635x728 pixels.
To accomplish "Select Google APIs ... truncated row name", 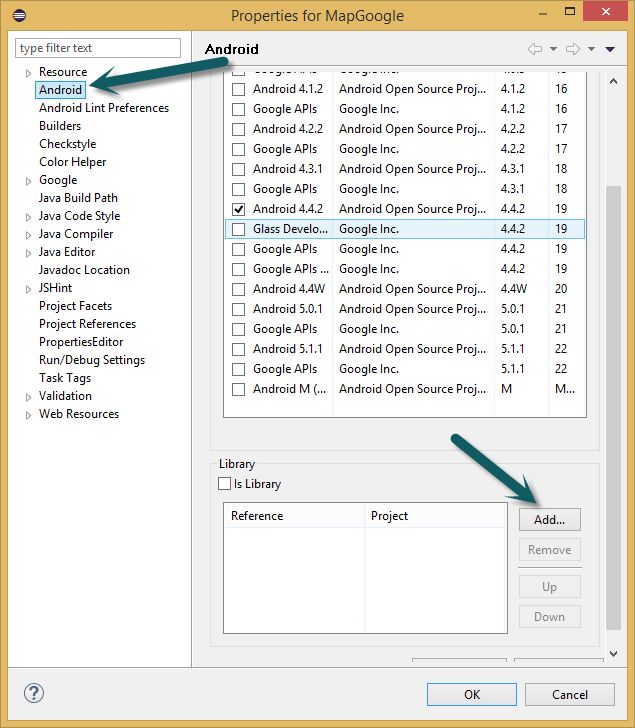I will coord(291,269).
